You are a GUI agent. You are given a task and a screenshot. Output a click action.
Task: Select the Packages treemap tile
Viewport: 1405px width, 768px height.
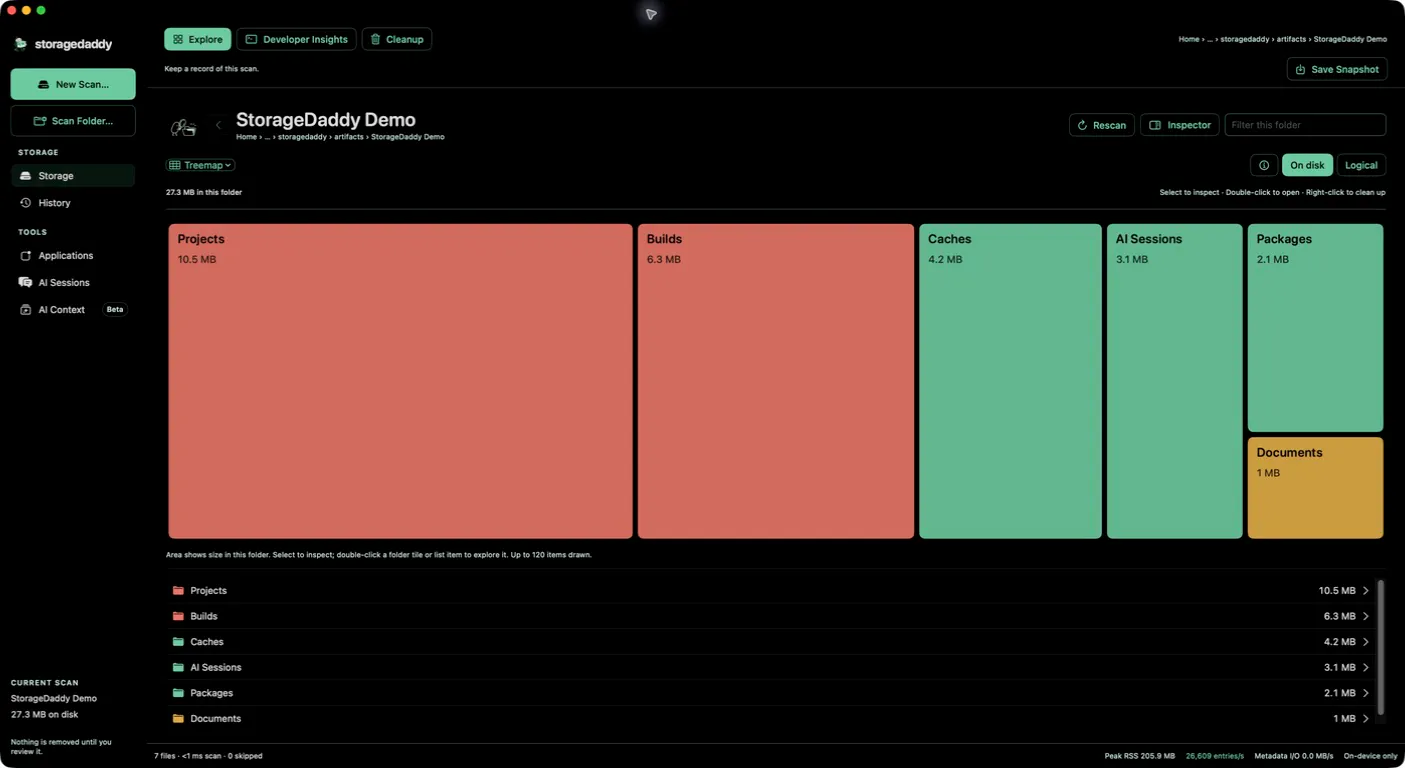[1316, 328]
